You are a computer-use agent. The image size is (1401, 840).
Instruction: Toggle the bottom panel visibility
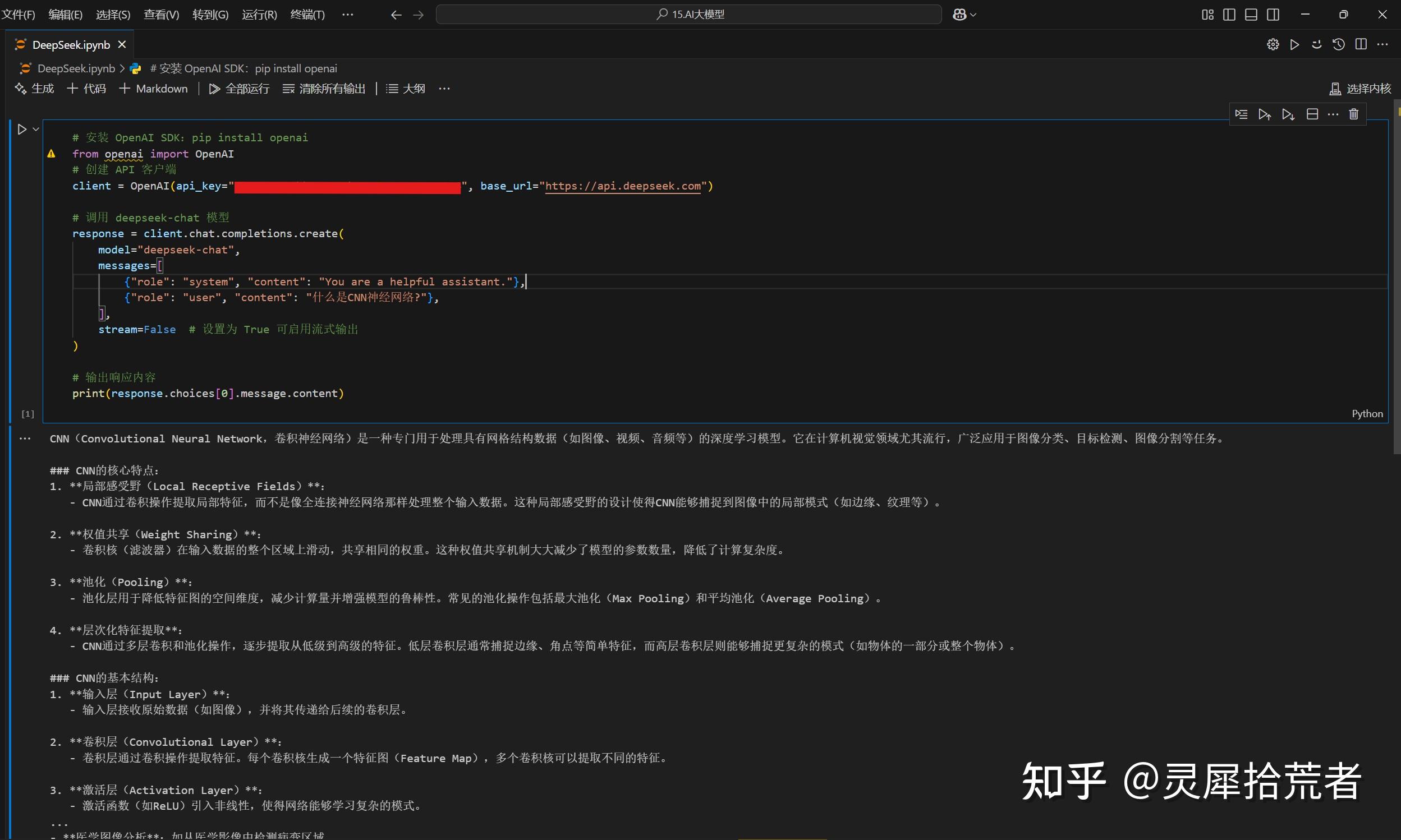pyautogui.click(x=1251, y=14)
